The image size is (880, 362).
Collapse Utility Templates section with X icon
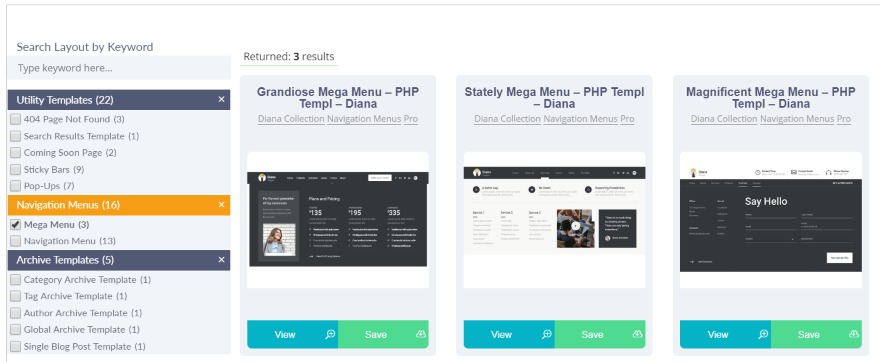221,99
